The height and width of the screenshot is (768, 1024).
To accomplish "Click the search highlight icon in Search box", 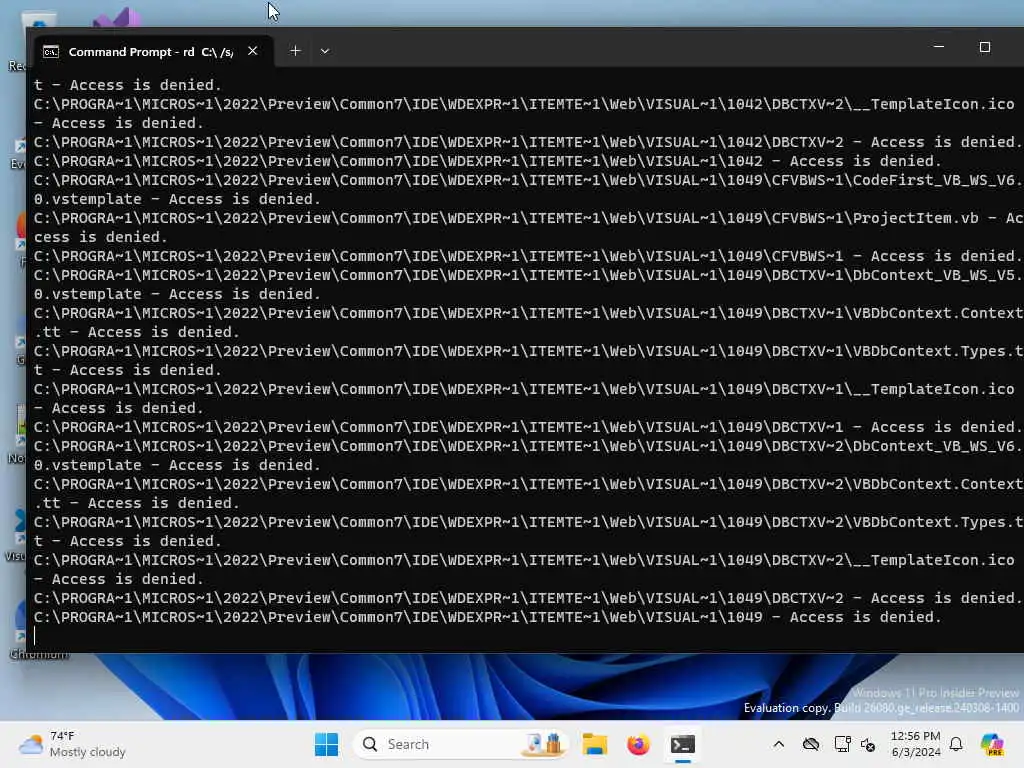I will pos(544,744).
